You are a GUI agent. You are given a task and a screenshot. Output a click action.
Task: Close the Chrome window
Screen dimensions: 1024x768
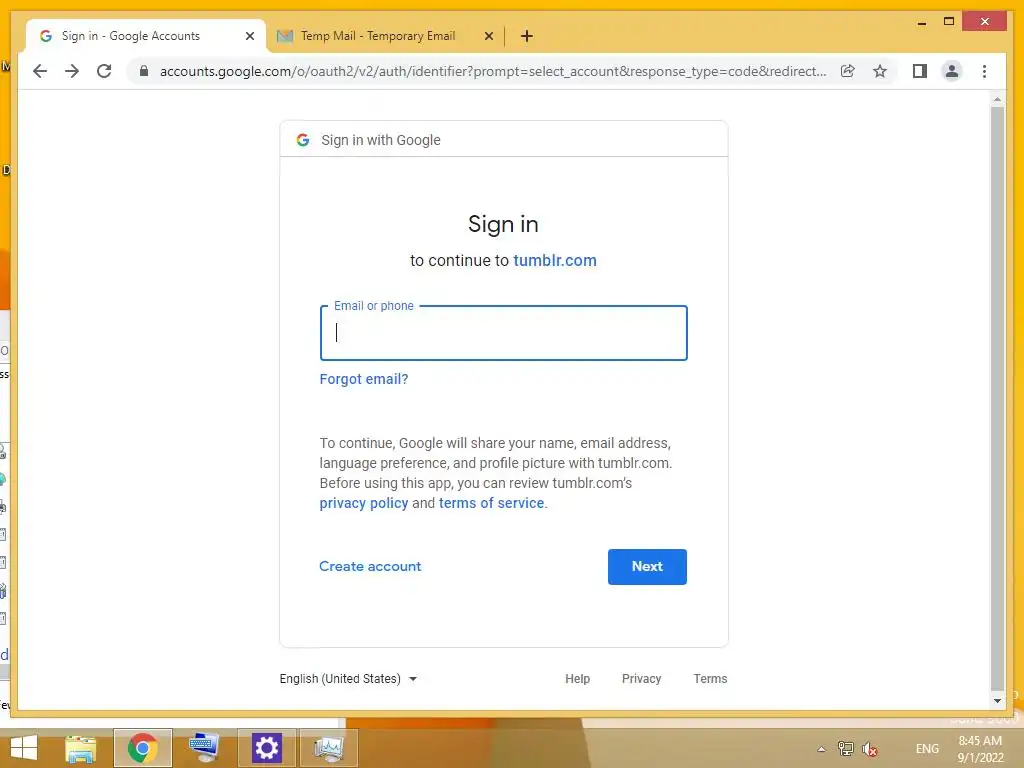pyautogui.click(x=985, y=22)
